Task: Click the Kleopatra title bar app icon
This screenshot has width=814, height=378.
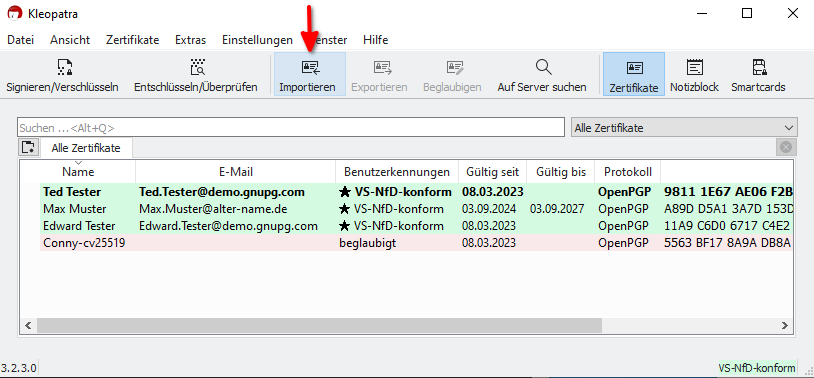Action: click(16, 14)
